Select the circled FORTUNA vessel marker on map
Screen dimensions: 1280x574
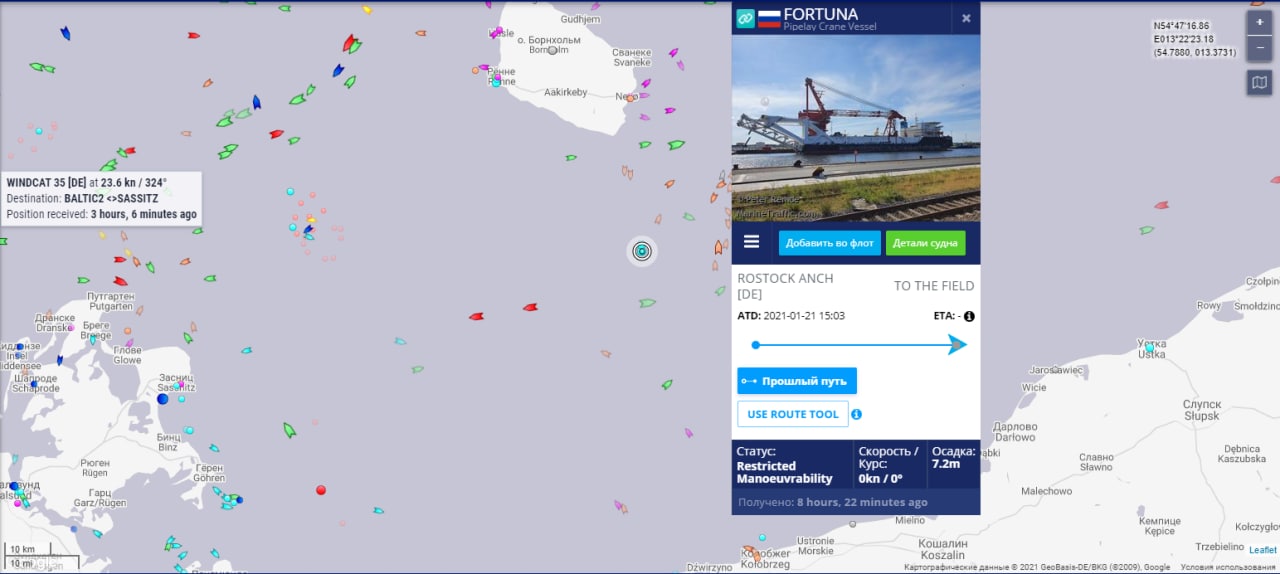click(642, 251)
